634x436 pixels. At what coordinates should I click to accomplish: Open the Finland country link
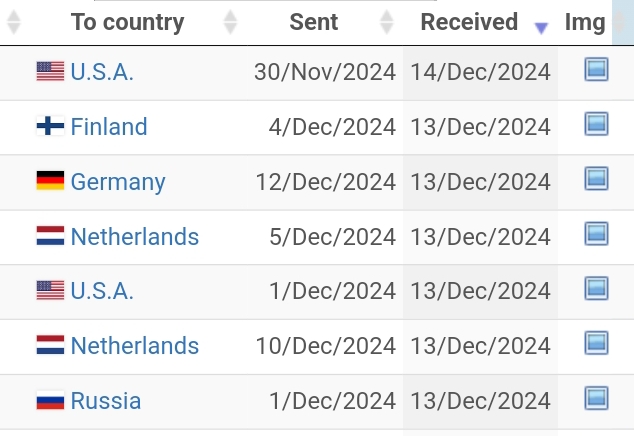click(x=109, y=127)
